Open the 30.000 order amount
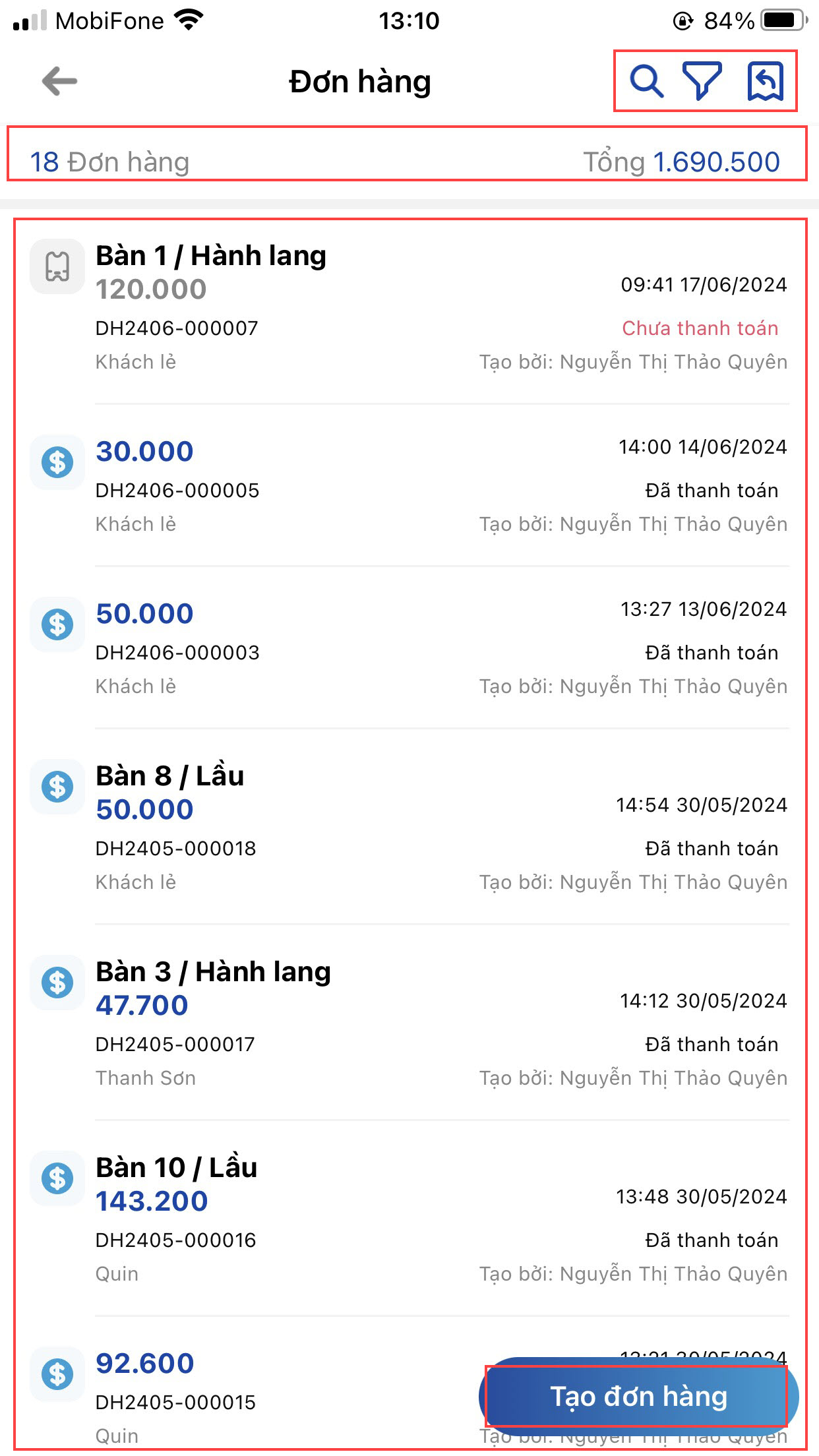819x1456 pixels. click(144, 452)
